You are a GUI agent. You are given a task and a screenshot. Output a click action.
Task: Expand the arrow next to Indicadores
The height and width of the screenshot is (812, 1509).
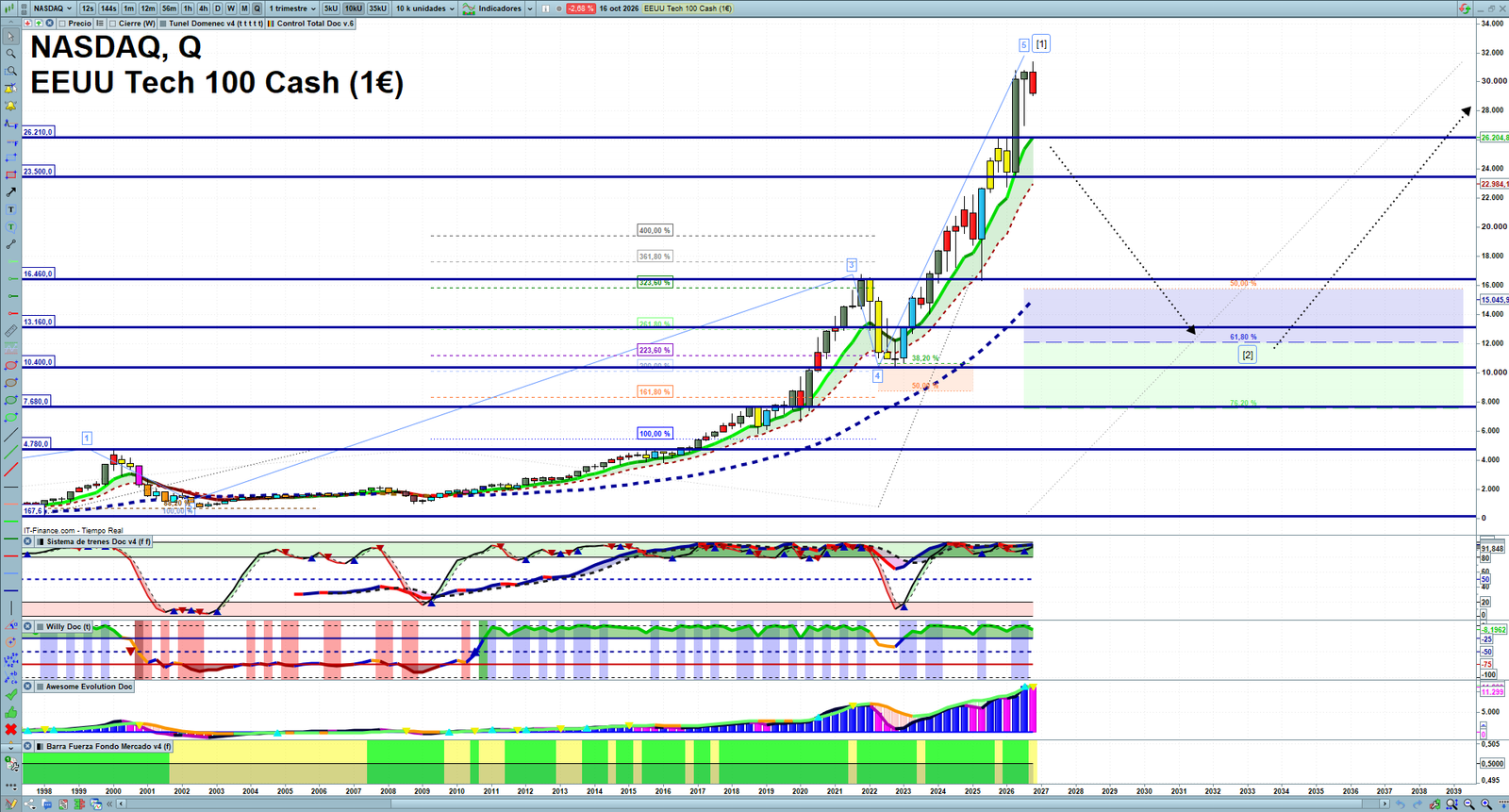[x=529, y=8]
